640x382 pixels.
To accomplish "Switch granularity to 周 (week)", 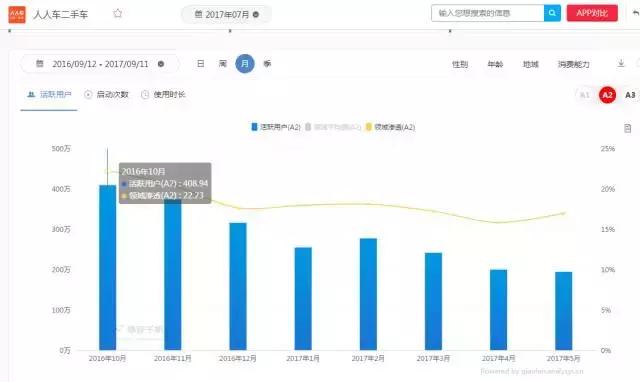I will point(222,64).
